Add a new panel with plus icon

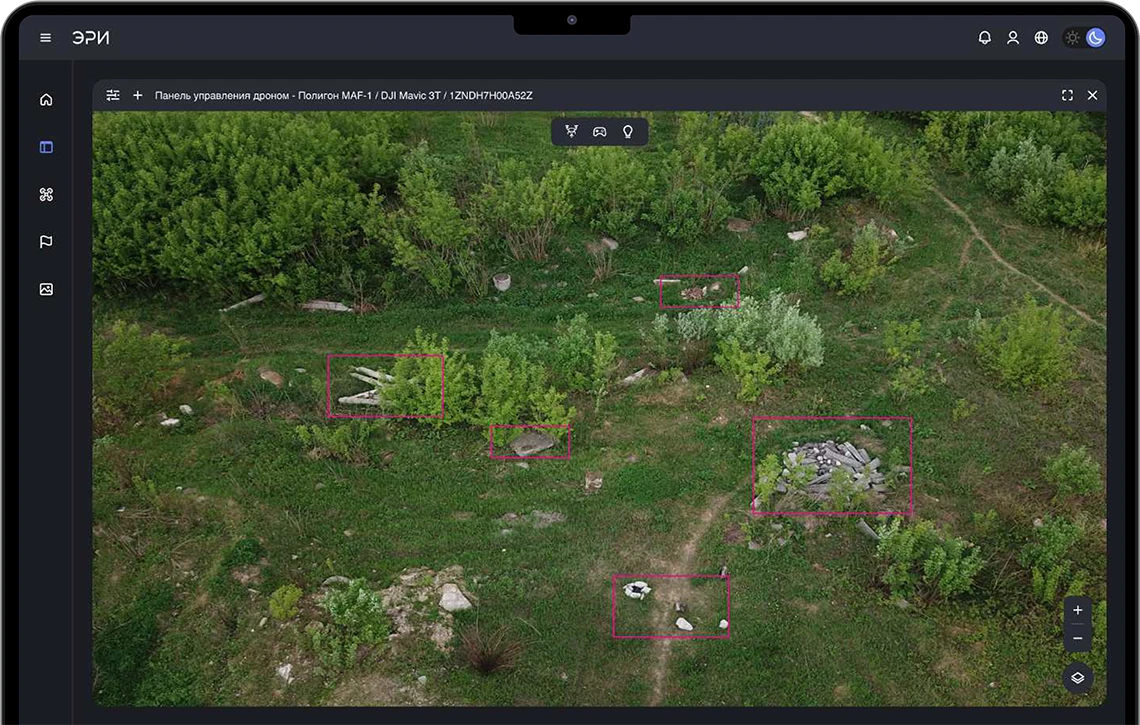pos(137,95)
